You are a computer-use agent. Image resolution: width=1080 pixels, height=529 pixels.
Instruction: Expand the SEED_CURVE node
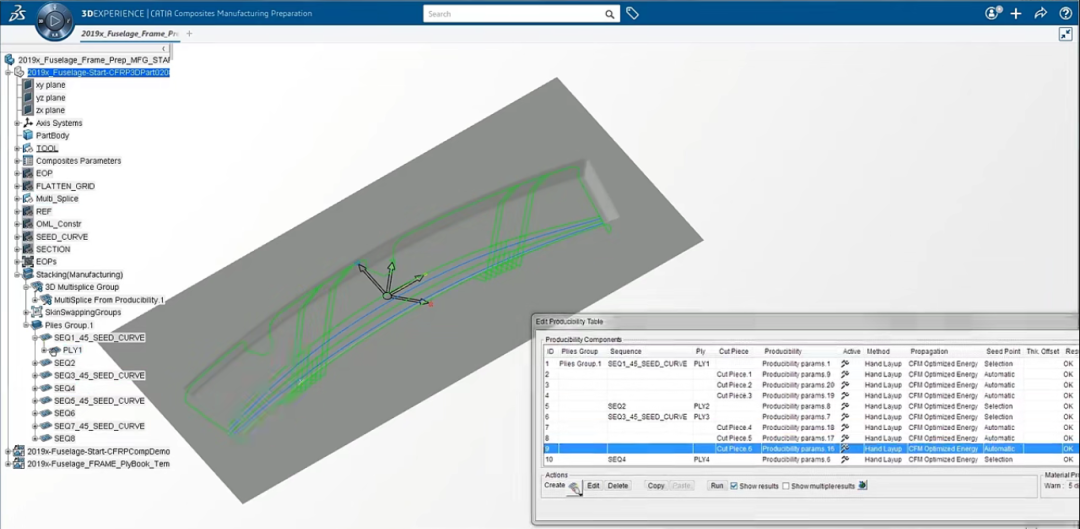point(18,236)
